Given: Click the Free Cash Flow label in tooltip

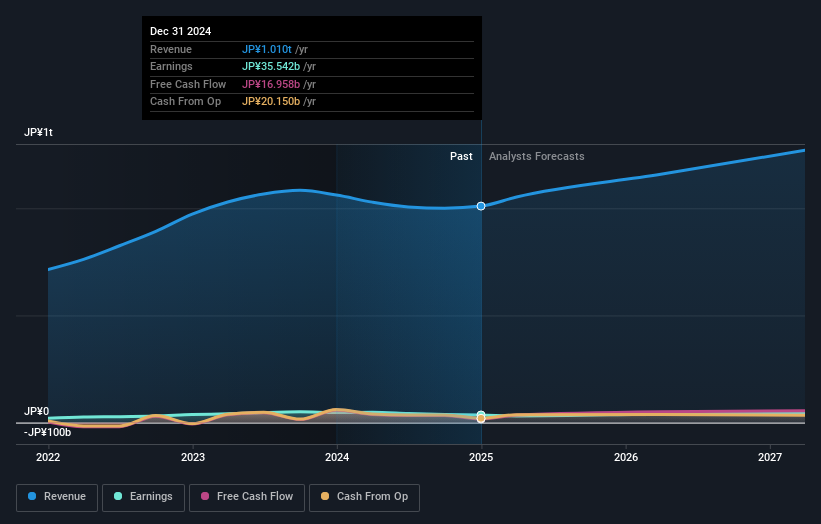Looking at the screenshot, I should (188, 84).
